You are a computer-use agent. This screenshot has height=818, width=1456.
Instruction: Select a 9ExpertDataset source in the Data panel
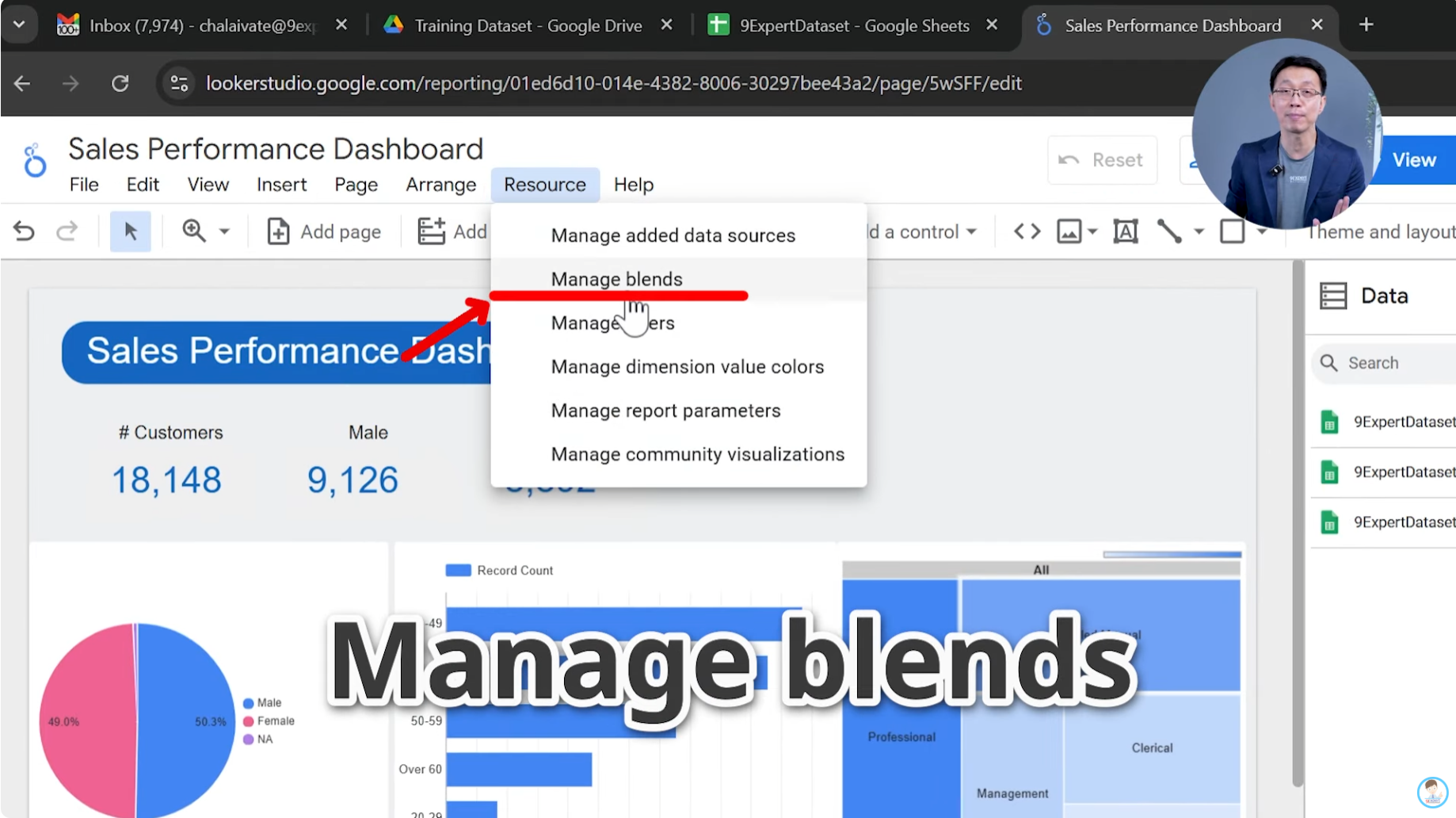click(1394, 422)
